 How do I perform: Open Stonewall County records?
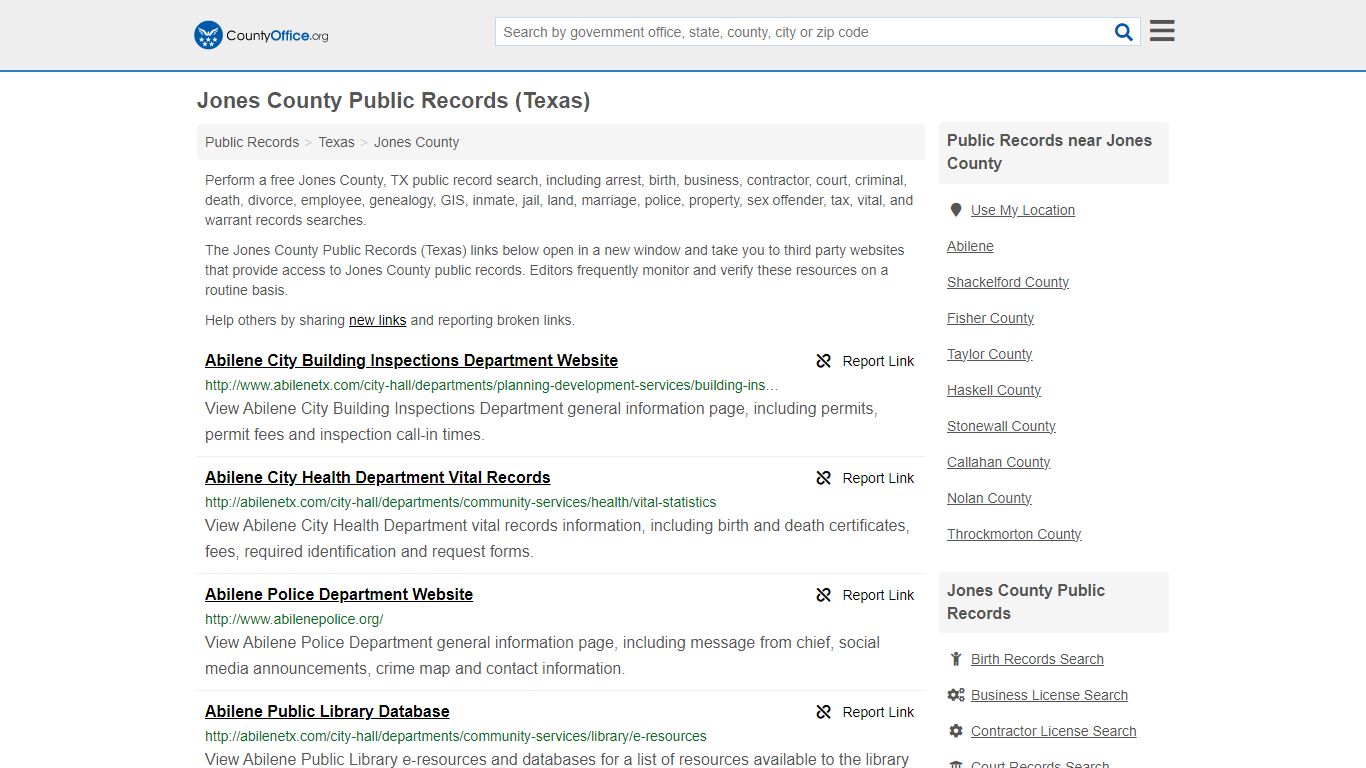click(x=1001, y=426)
